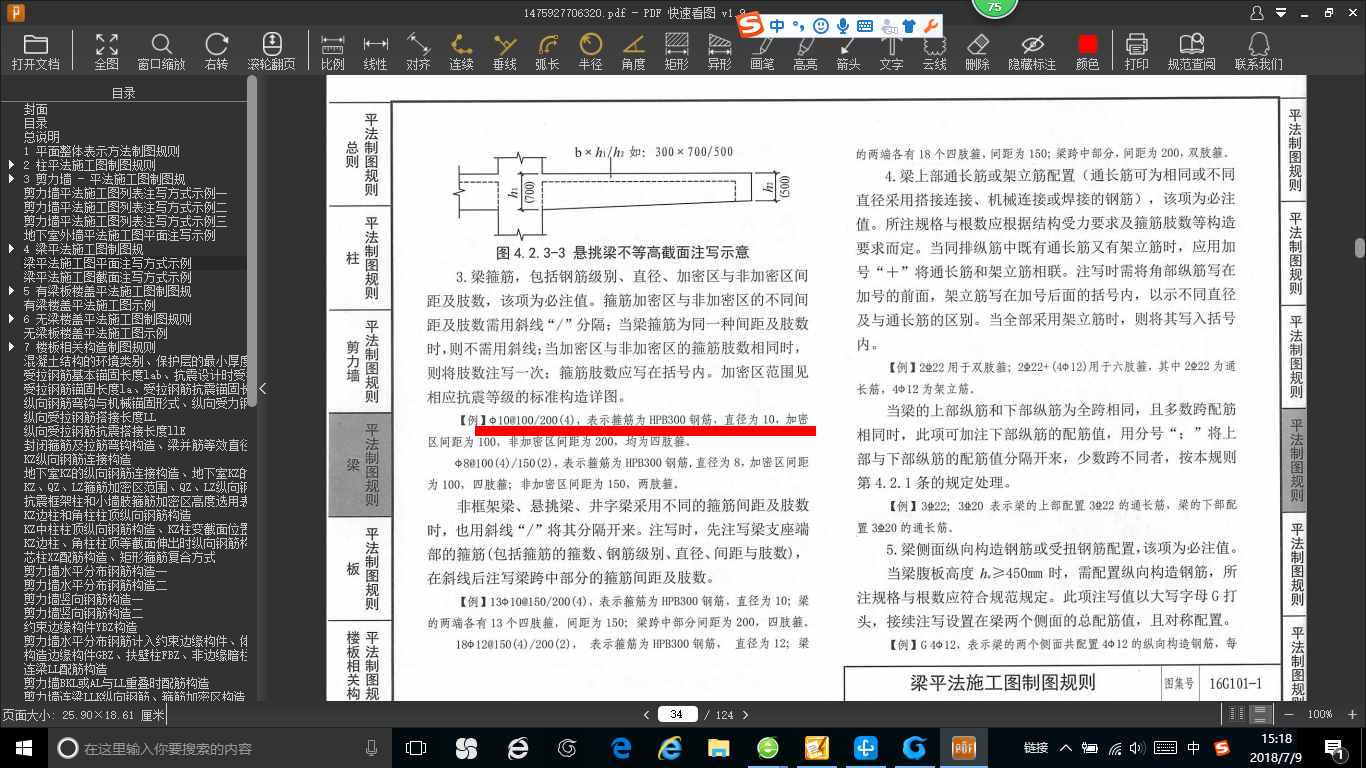Collapse 无梁楼盖平法施工图制图规则 node

point(11,319)
